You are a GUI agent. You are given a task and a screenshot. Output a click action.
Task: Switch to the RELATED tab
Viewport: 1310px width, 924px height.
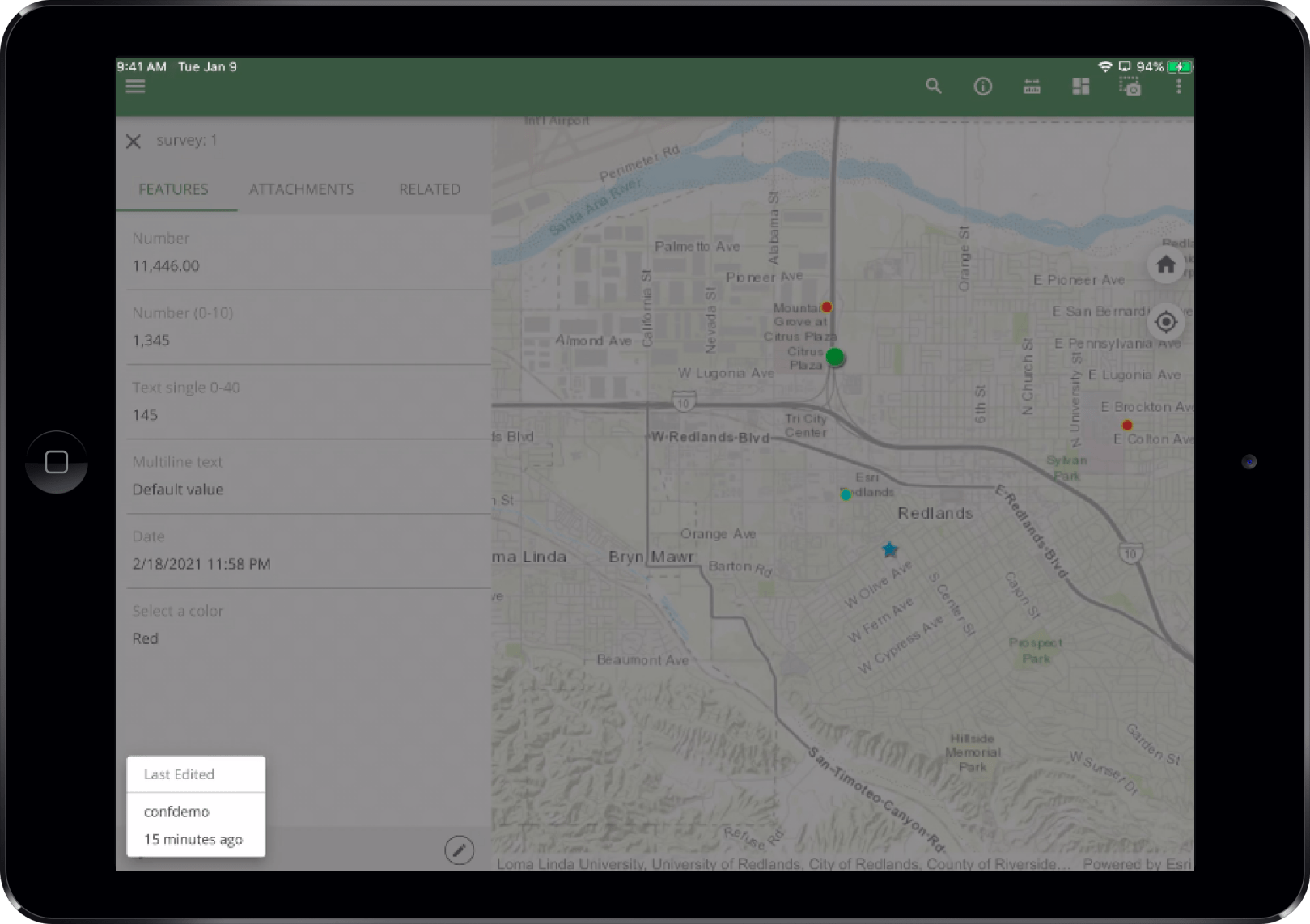pyautogui.click(x=430, y=189)
